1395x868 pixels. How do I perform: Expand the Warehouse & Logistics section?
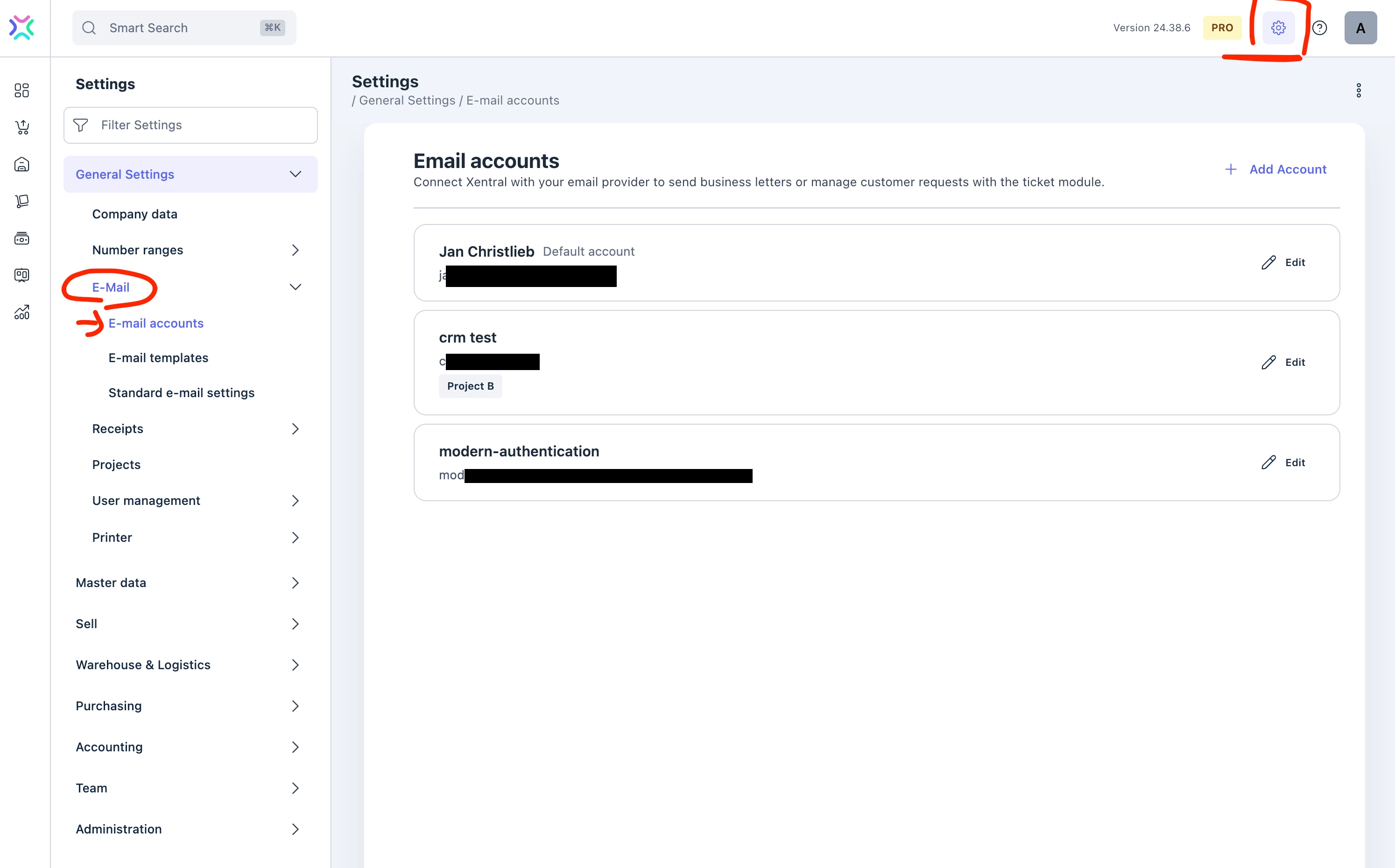pos(190,665)
